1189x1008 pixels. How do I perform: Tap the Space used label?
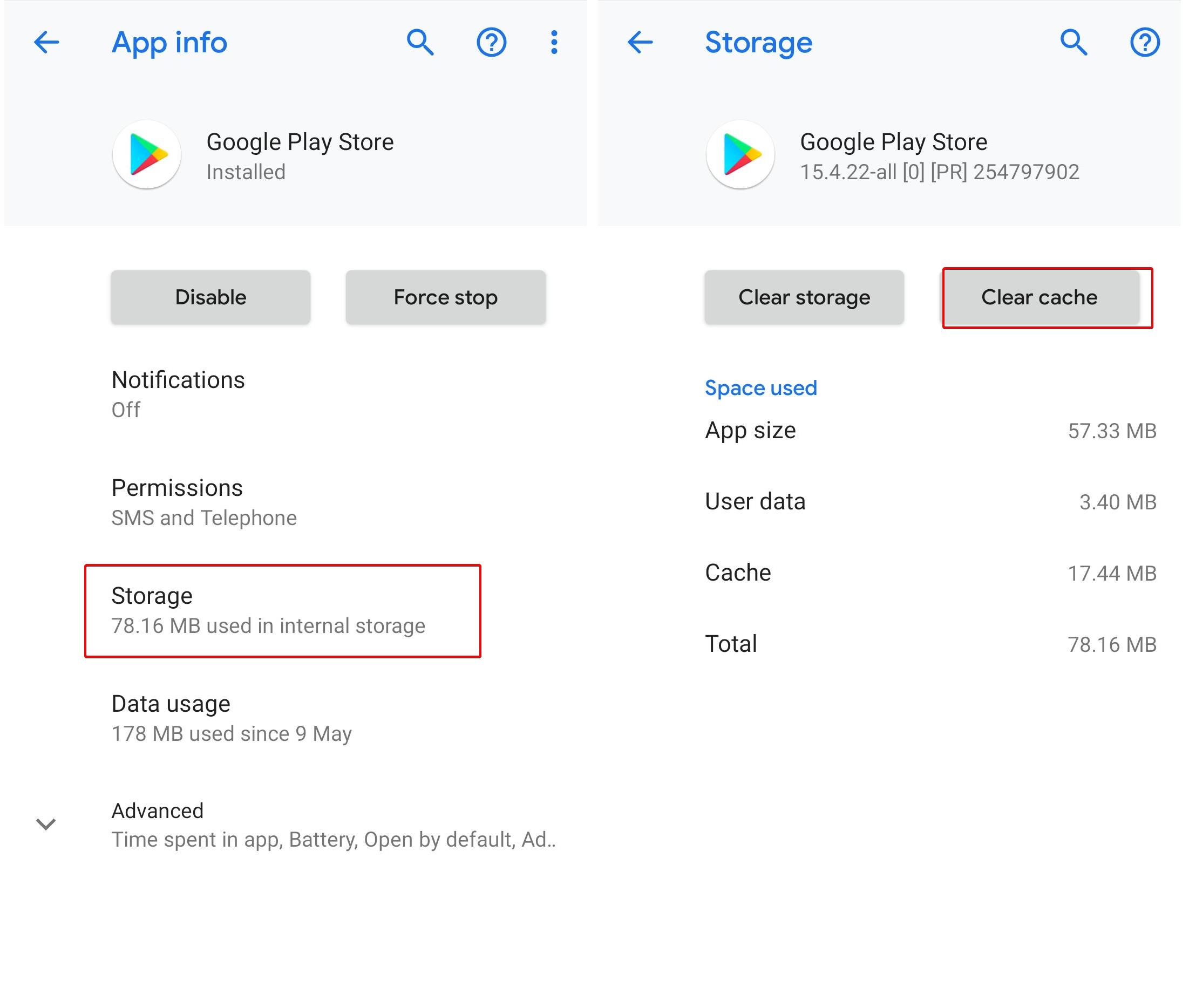click(x=761, y=388)
